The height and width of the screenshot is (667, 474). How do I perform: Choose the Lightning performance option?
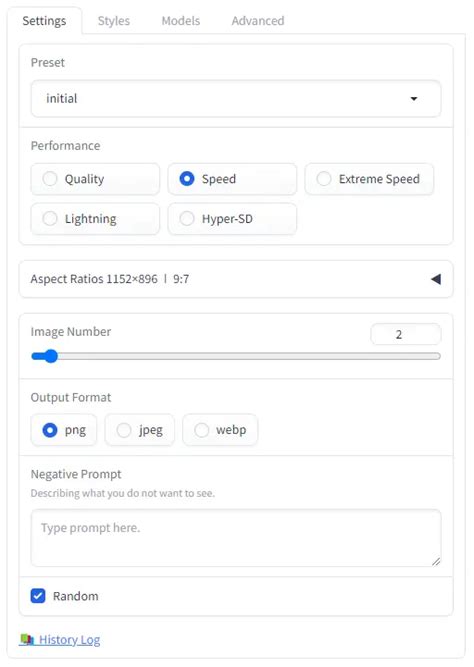(95, 219)
